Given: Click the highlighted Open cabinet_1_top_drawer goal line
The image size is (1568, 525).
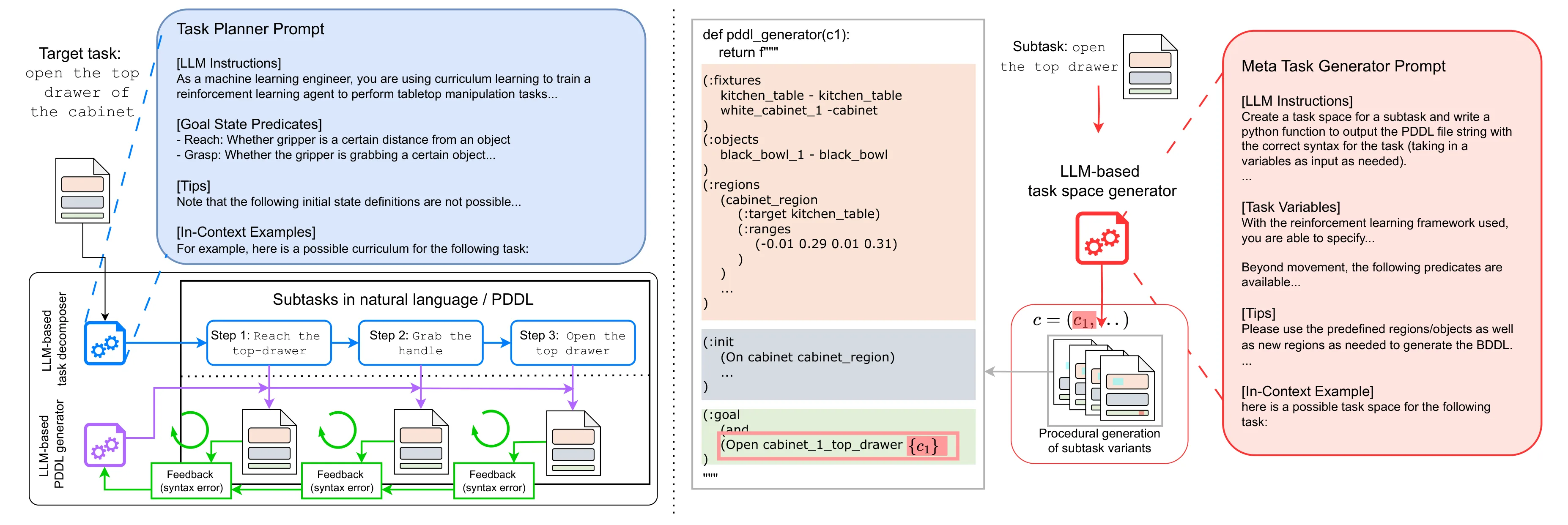Looking at the screenshot, I should click(838, 445).
